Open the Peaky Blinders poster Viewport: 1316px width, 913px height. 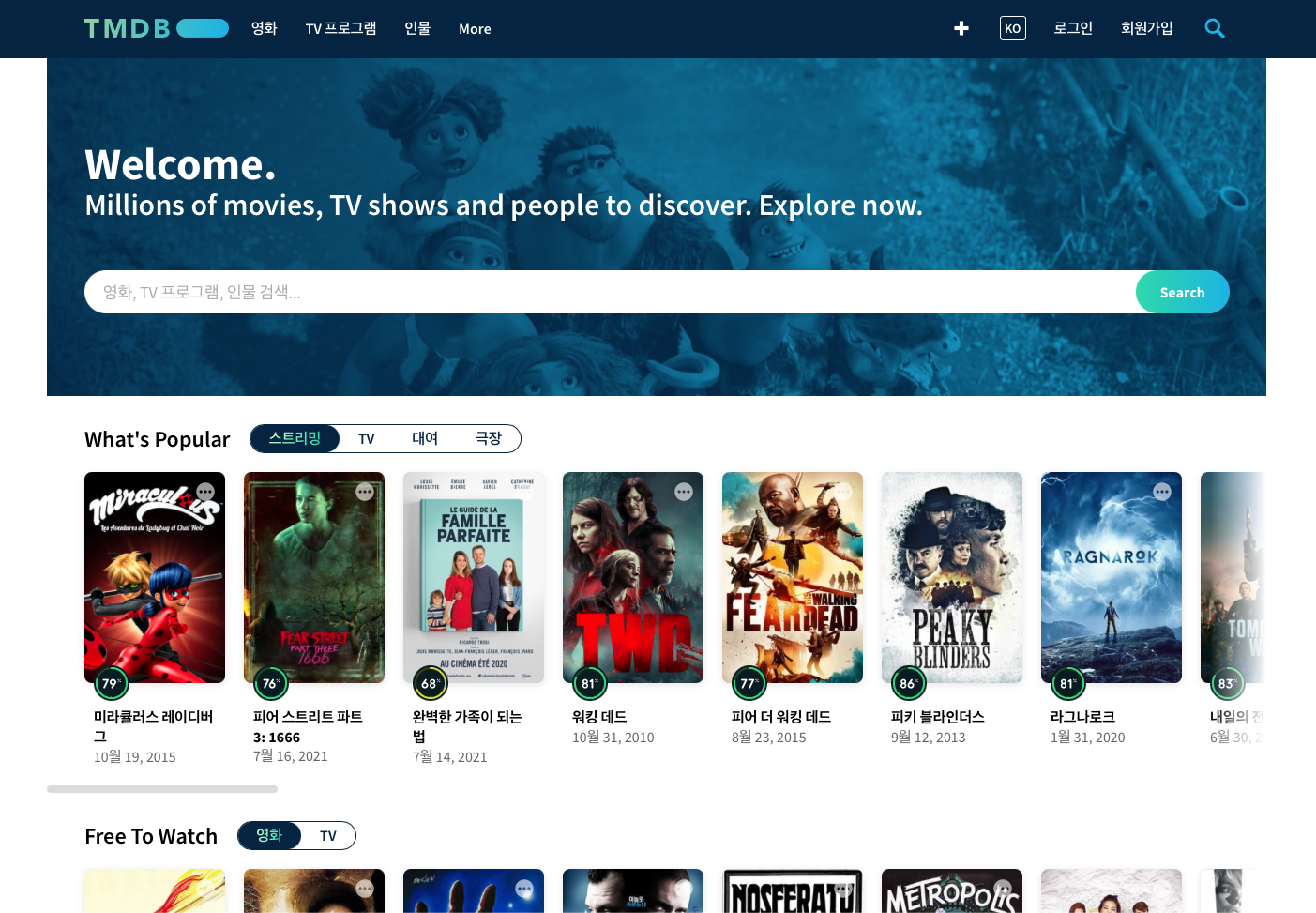pyautogui.click(x=952, y=577)
